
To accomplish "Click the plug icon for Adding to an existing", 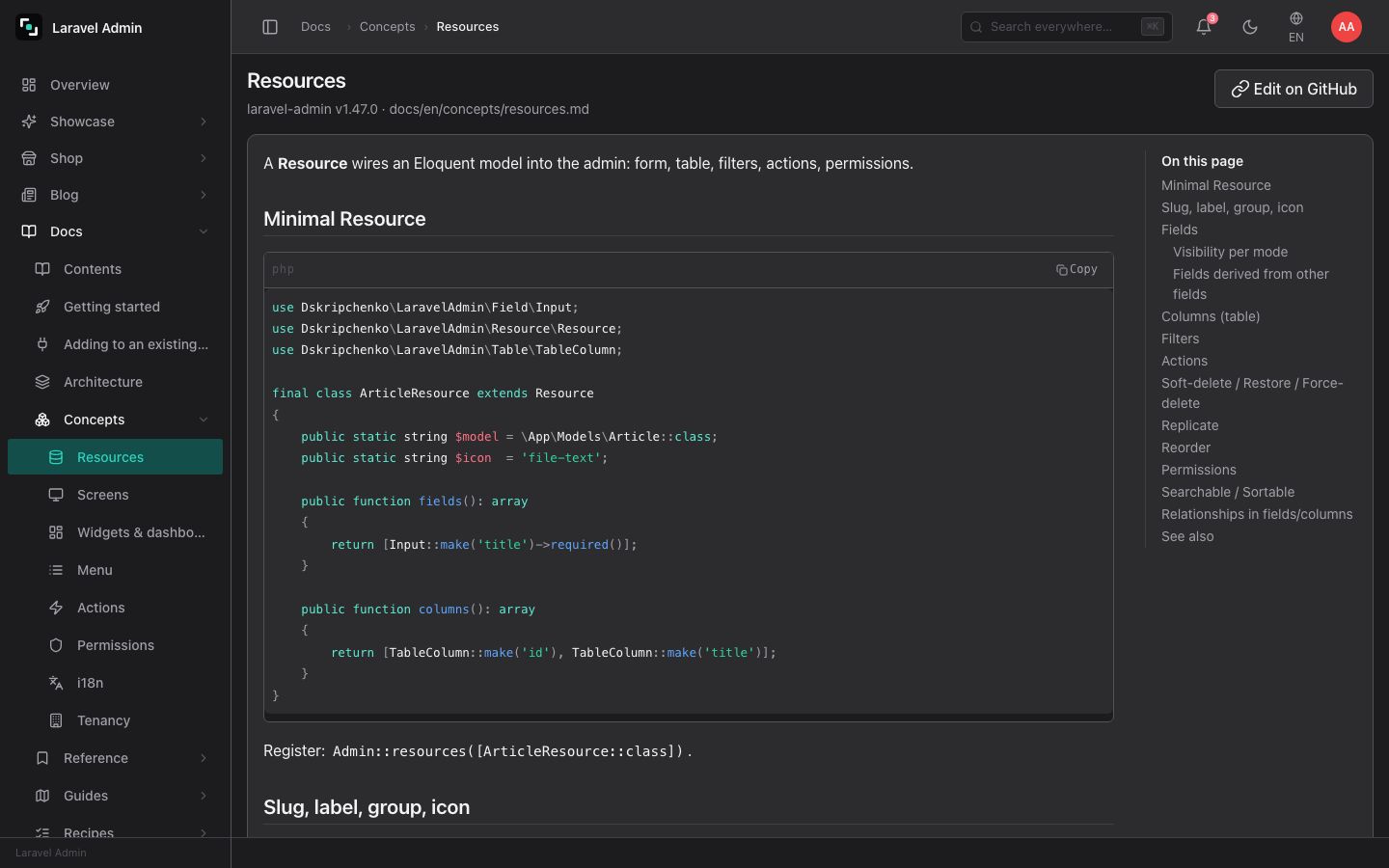I will click(42, 344).
